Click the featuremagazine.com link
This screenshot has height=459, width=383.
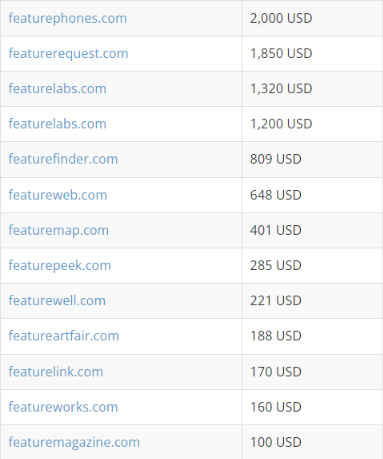click(74, 442)
